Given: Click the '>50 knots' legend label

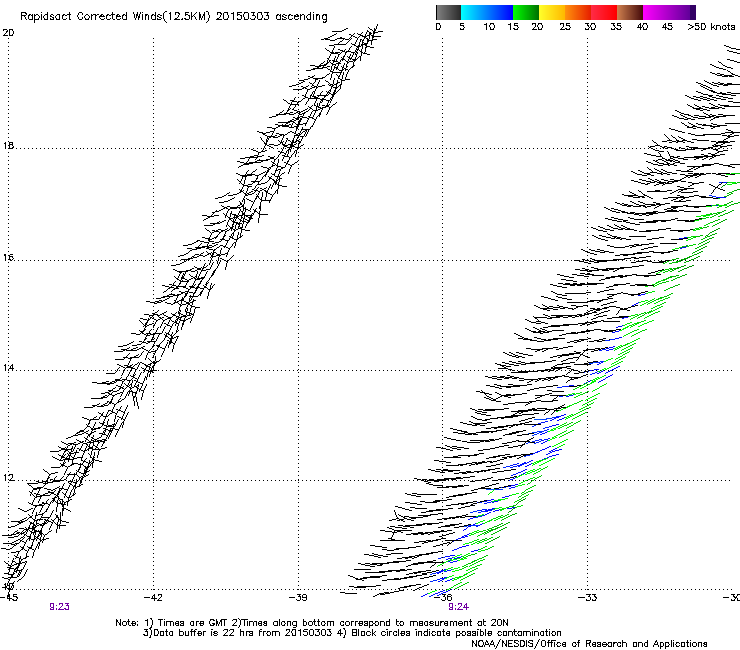Looking at the screenshot, I should click(711, 27).
